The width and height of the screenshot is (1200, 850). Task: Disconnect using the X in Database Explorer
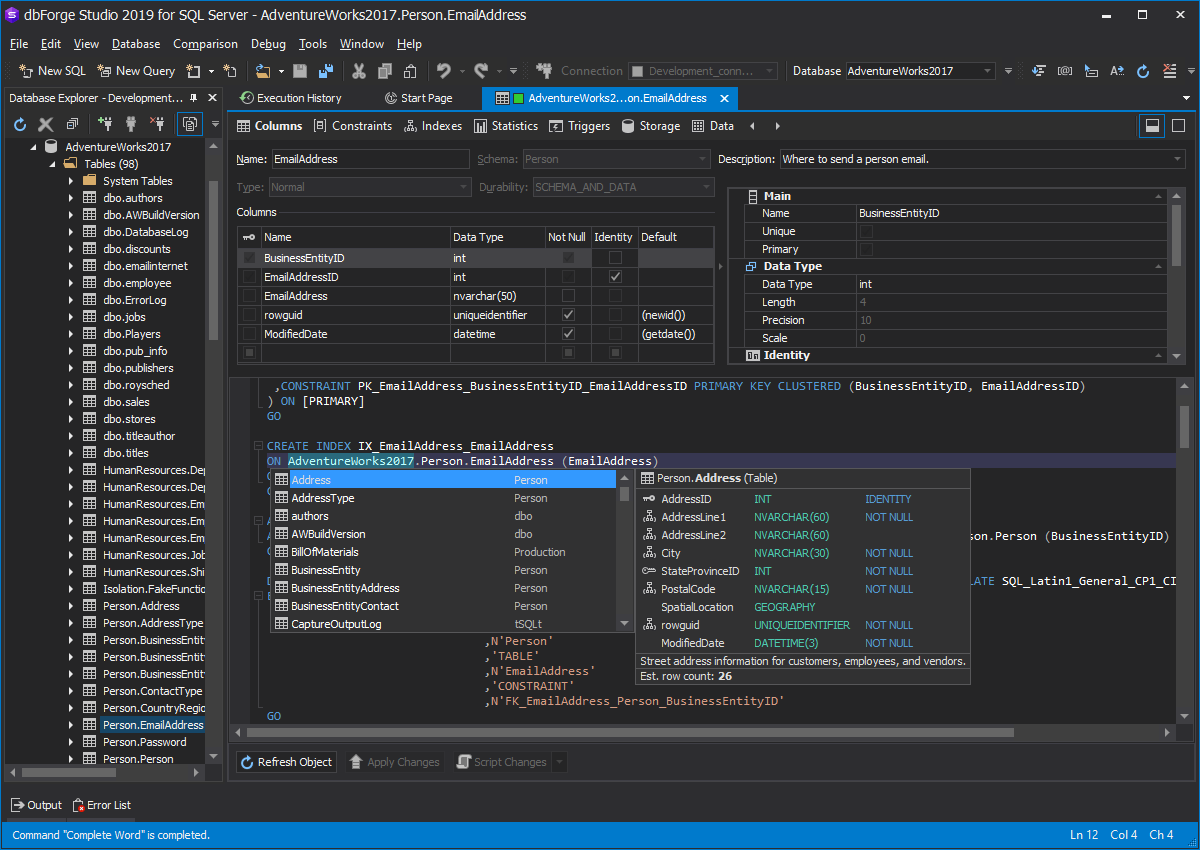point(45,124)
